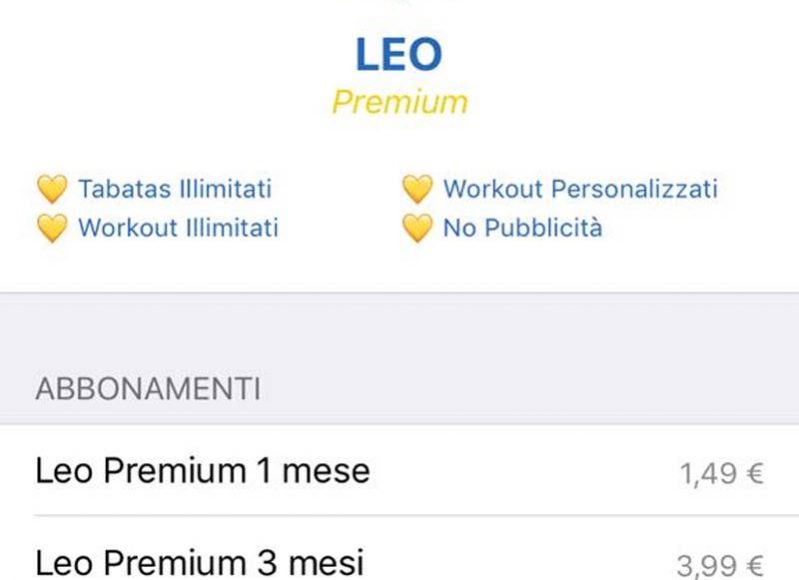Select Leo Premium 3 mesi subscription
The image size is (799, 580).
pos(400,548)
